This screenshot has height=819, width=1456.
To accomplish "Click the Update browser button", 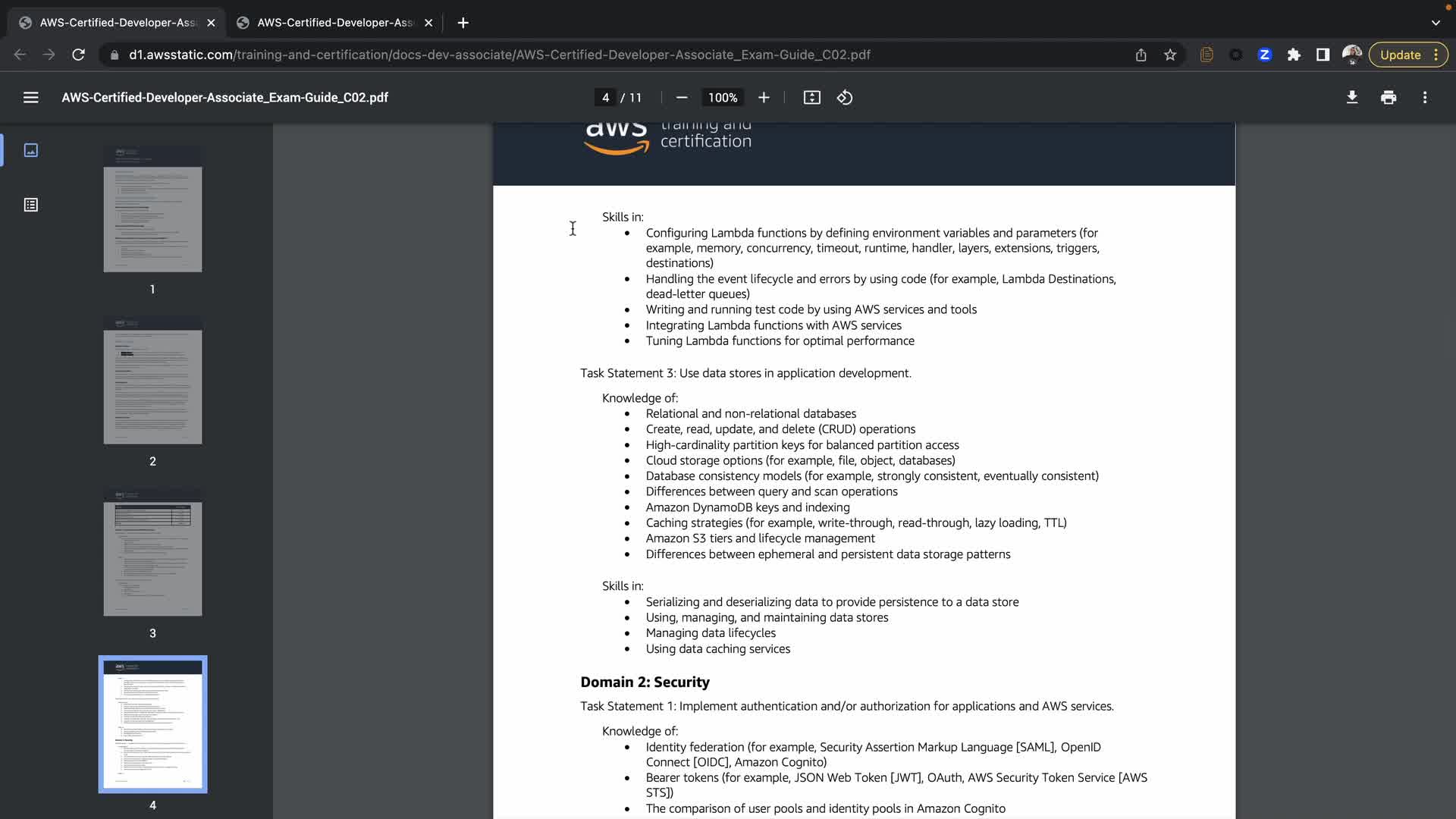I will tap(1400, 55).
